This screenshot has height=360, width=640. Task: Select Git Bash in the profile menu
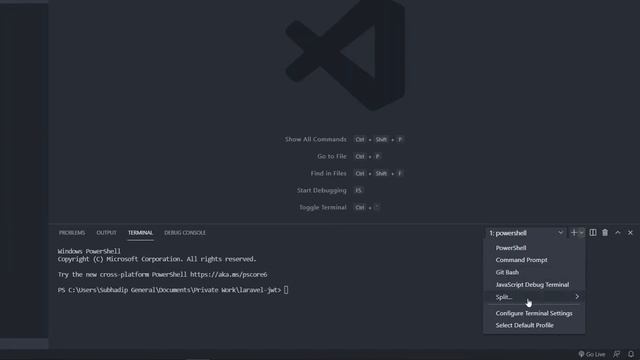(x=534, y=272)
